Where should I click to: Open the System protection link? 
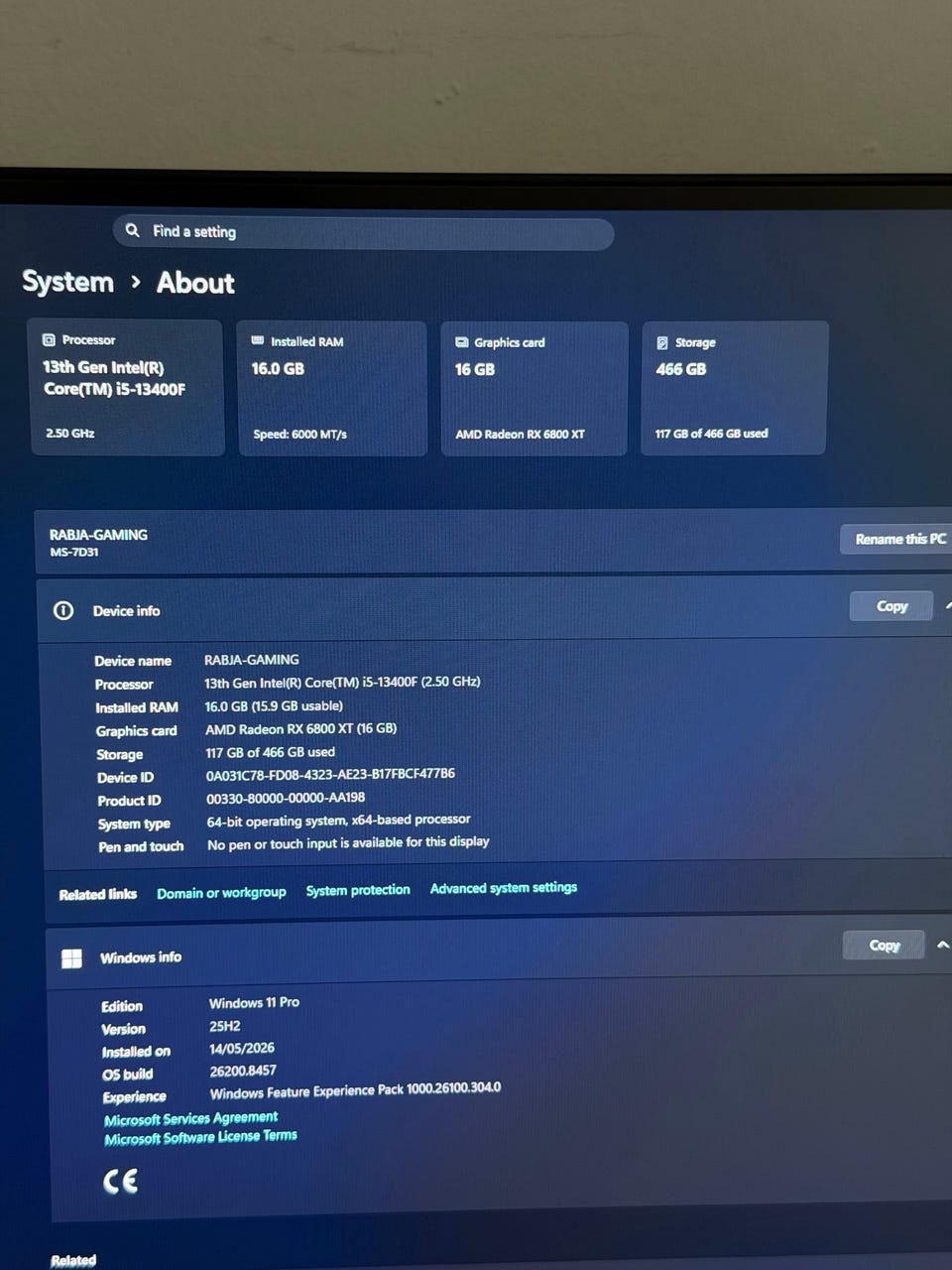tap(358, 890)
